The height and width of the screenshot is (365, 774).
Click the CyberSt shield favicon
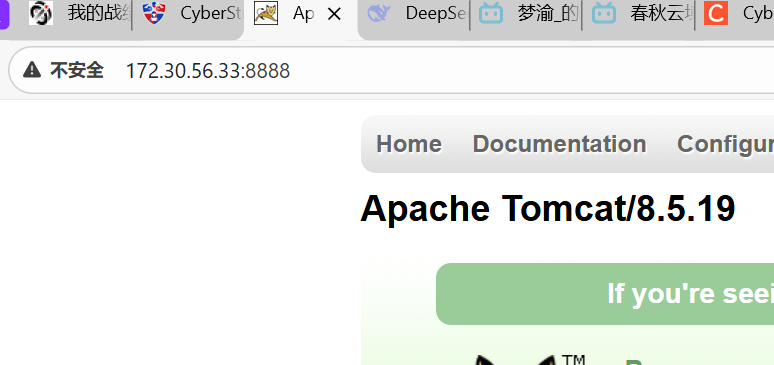pyautogui.click(x=154, y=13)
